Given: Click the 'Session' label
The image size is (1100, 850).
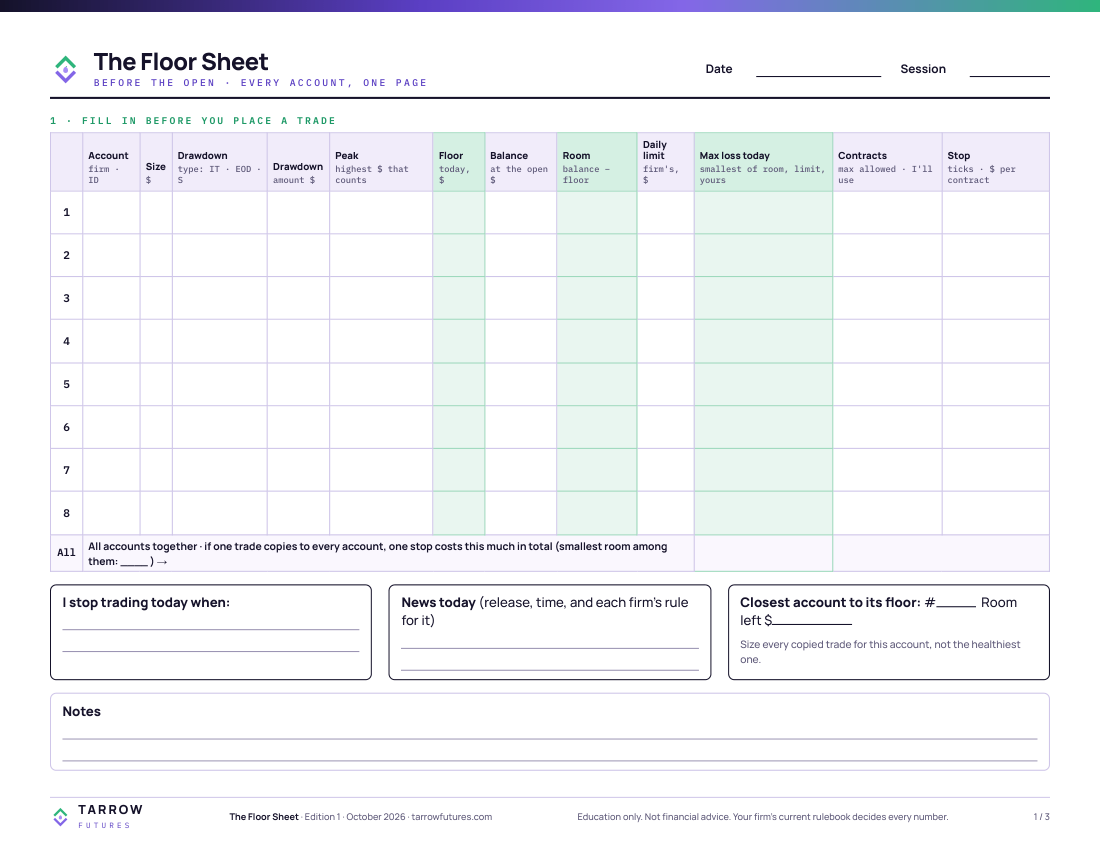Looking at the screenshot, I should coord(923,69).
